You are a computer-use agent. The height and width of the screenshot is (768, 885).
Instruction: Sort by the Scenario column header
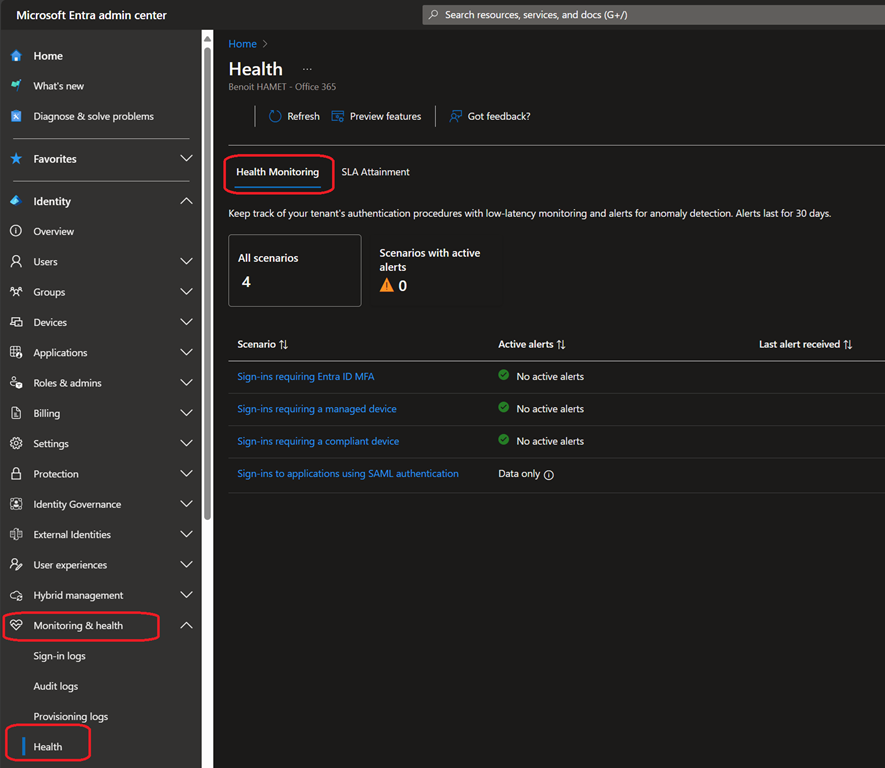pyautogui.click(x=262, y=344)
